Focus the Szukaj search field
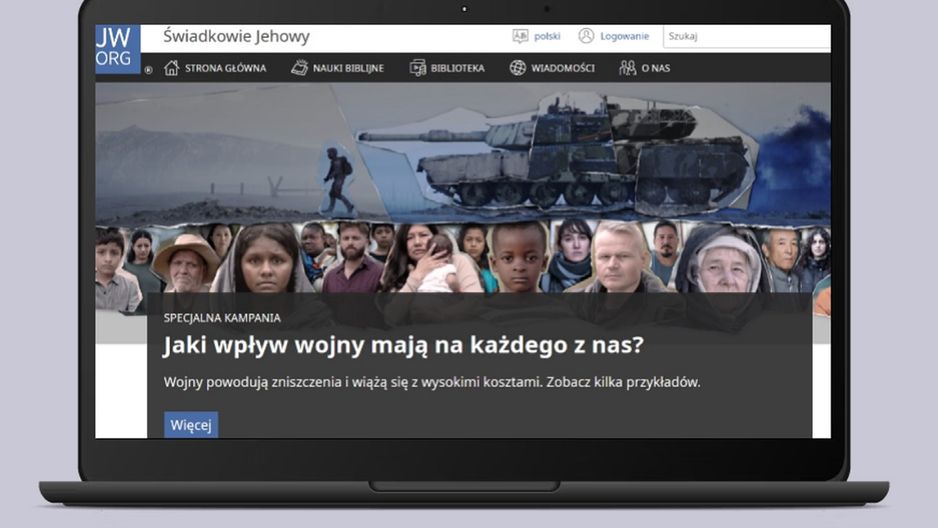This screenshot has width=938, height=528. click(747, 36)
